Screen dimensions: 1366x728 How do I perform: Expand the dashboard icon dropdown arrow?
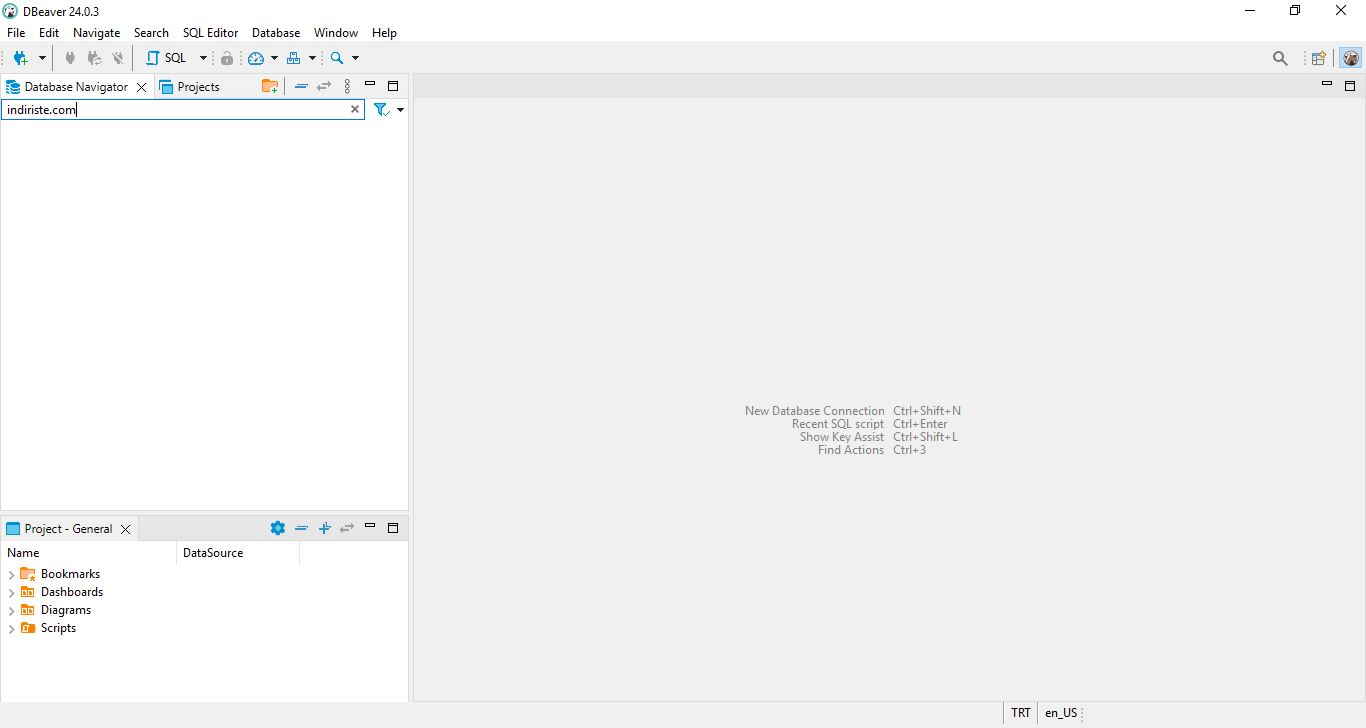point(274,58)
